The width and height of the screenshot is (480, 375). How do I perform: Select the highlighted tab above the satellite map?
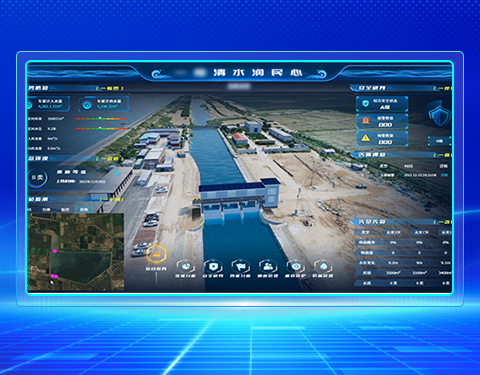point(84,209)
